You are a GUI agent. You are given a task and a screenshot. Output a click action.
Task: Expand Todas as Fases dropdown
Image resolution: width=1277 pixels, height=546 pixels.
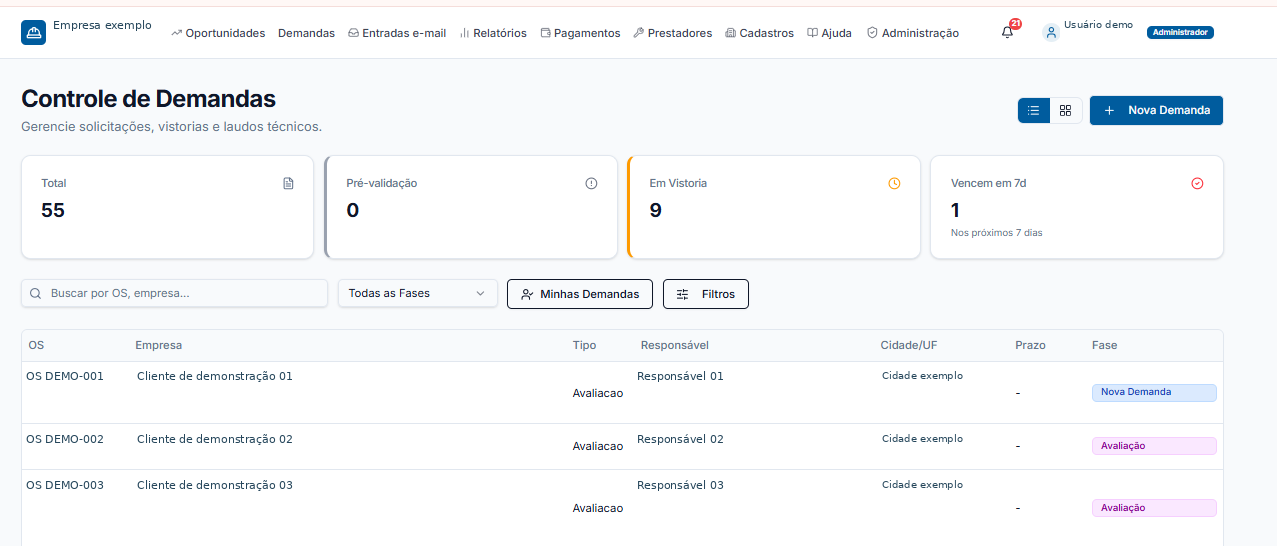[417, 293]
